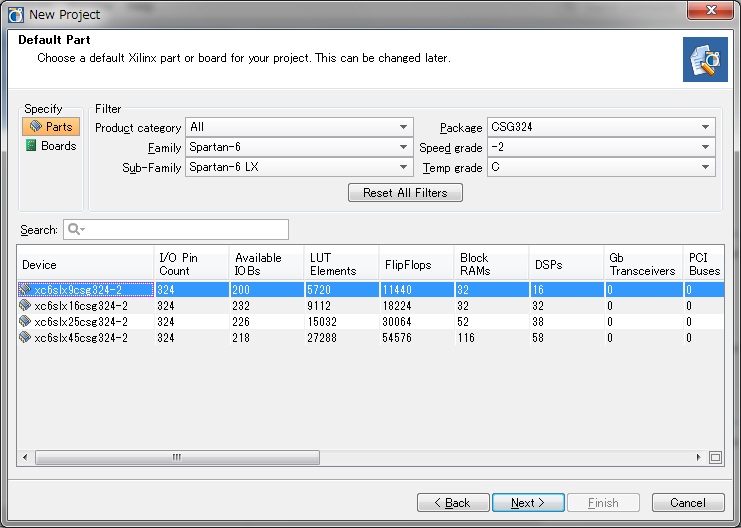Close the New Project dialog
The height and width of the screenshot is (528, 741).
710,10
